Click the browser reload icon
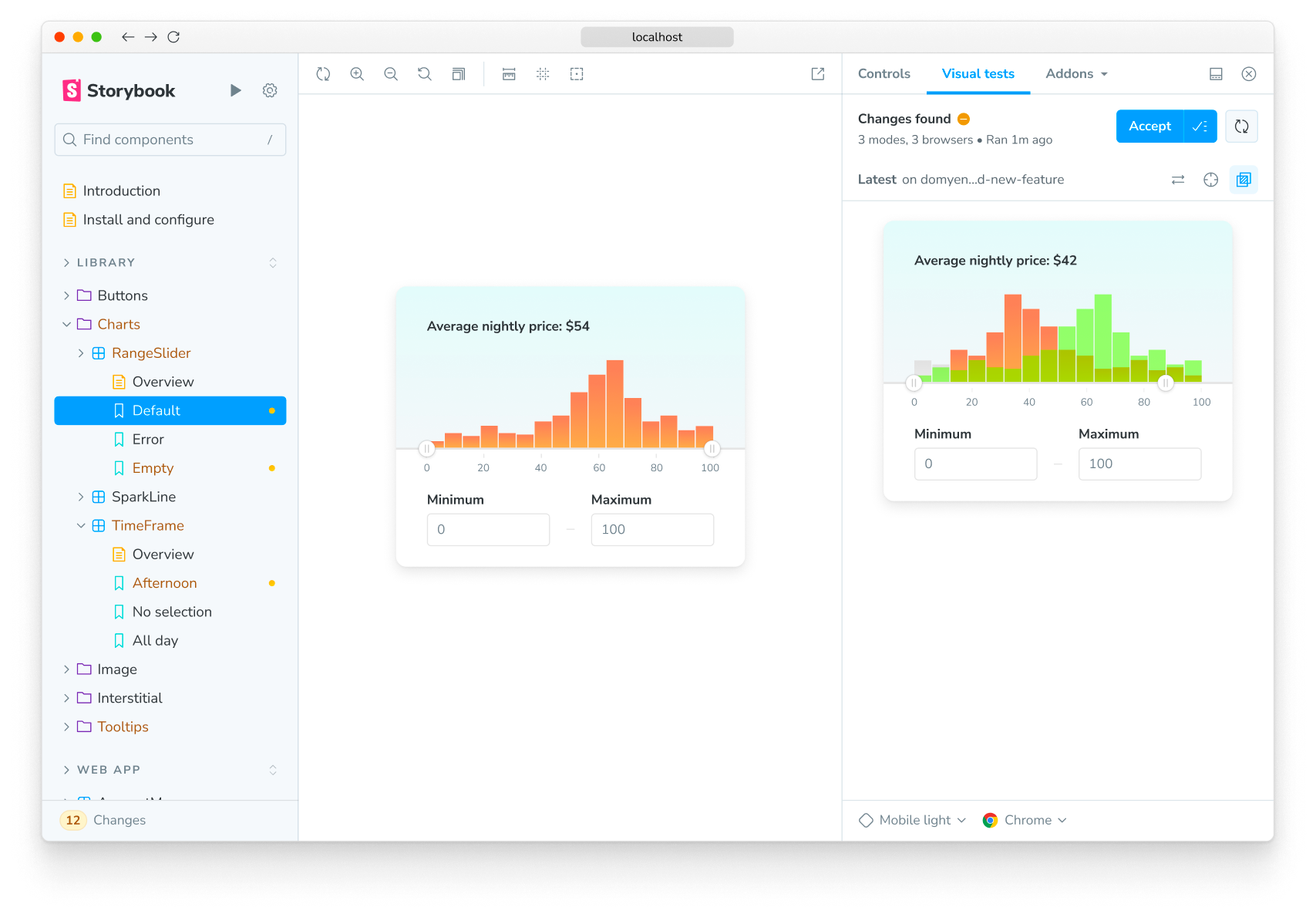 (173, 37)
